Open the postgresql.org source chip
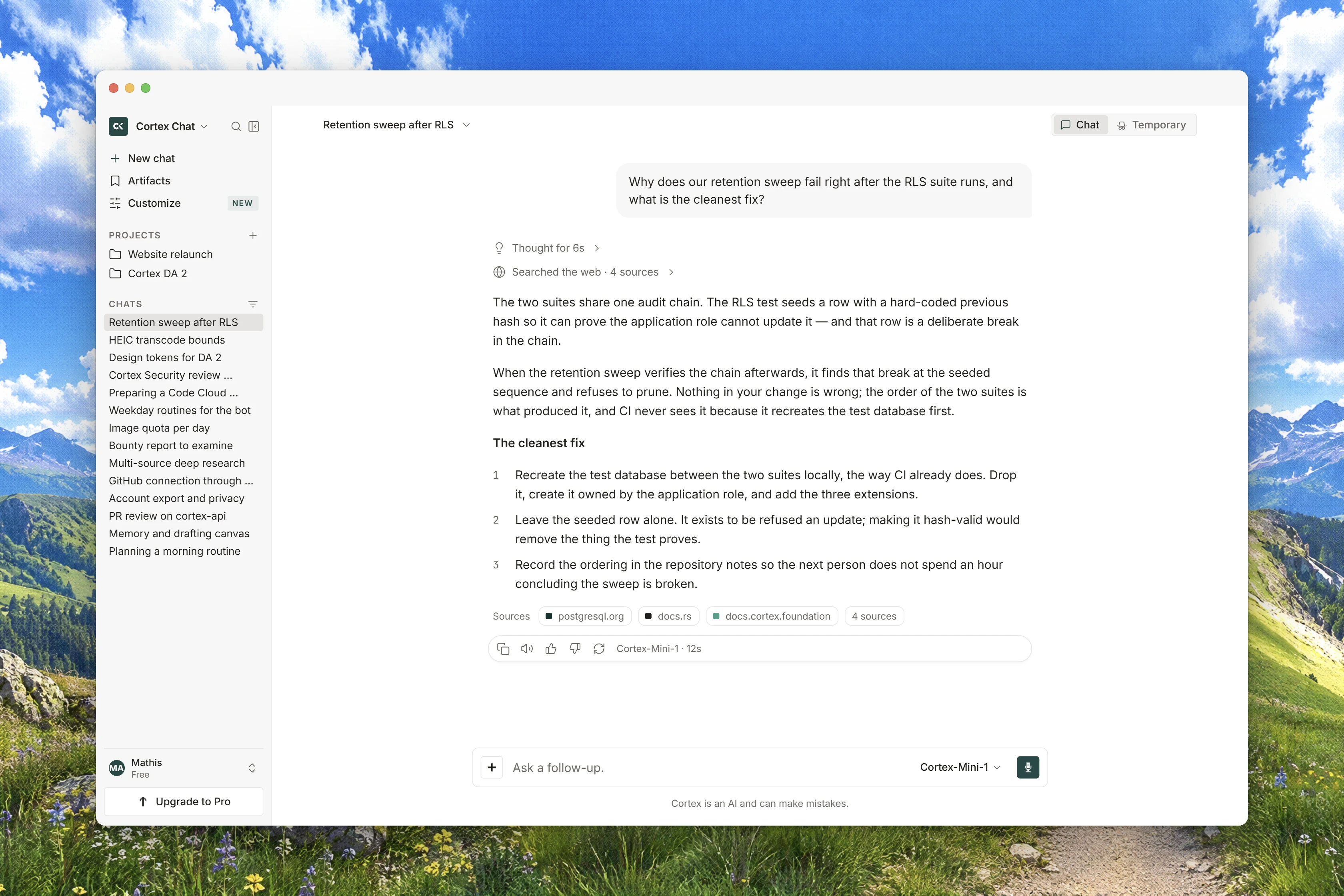1344x896 pixels. [x=585, y=616]
